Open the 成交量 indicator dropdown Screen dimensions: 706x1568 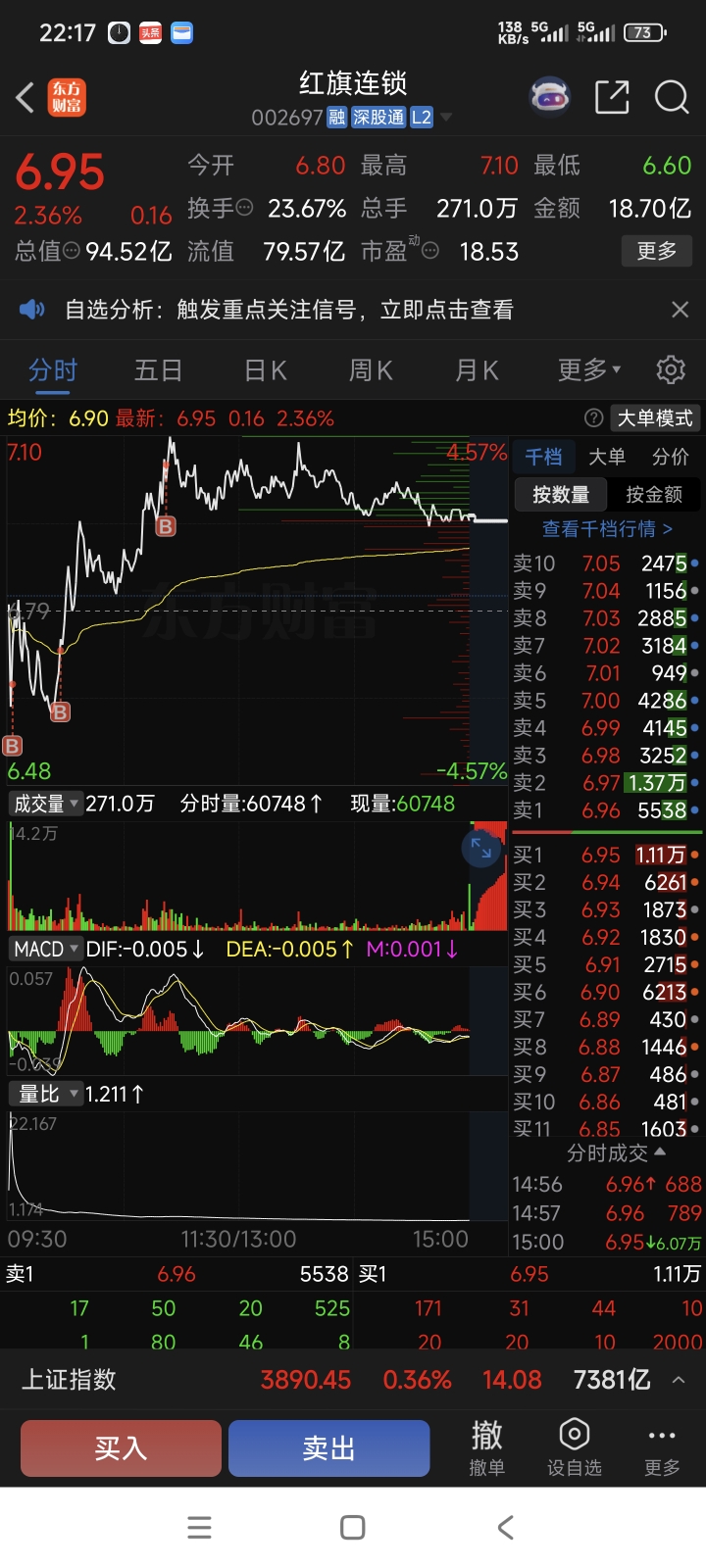45,804
